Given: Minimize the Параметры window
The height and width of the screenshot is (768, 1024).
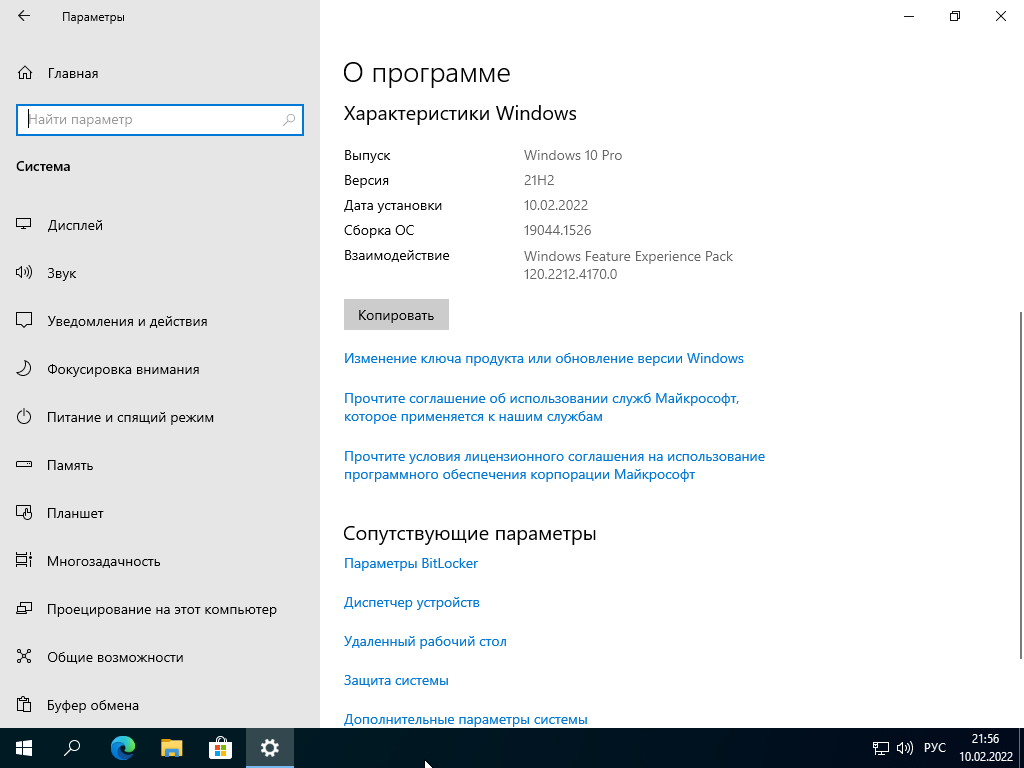Looking at the screenshot, I should coord(909,16).
